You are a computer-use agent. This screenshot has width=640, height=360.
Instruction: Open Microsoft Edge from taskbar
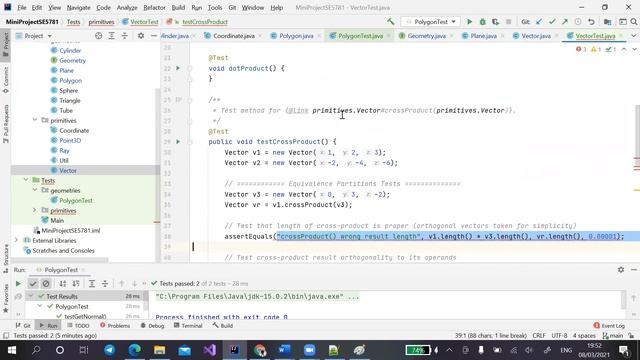click(x=135, y=350)
